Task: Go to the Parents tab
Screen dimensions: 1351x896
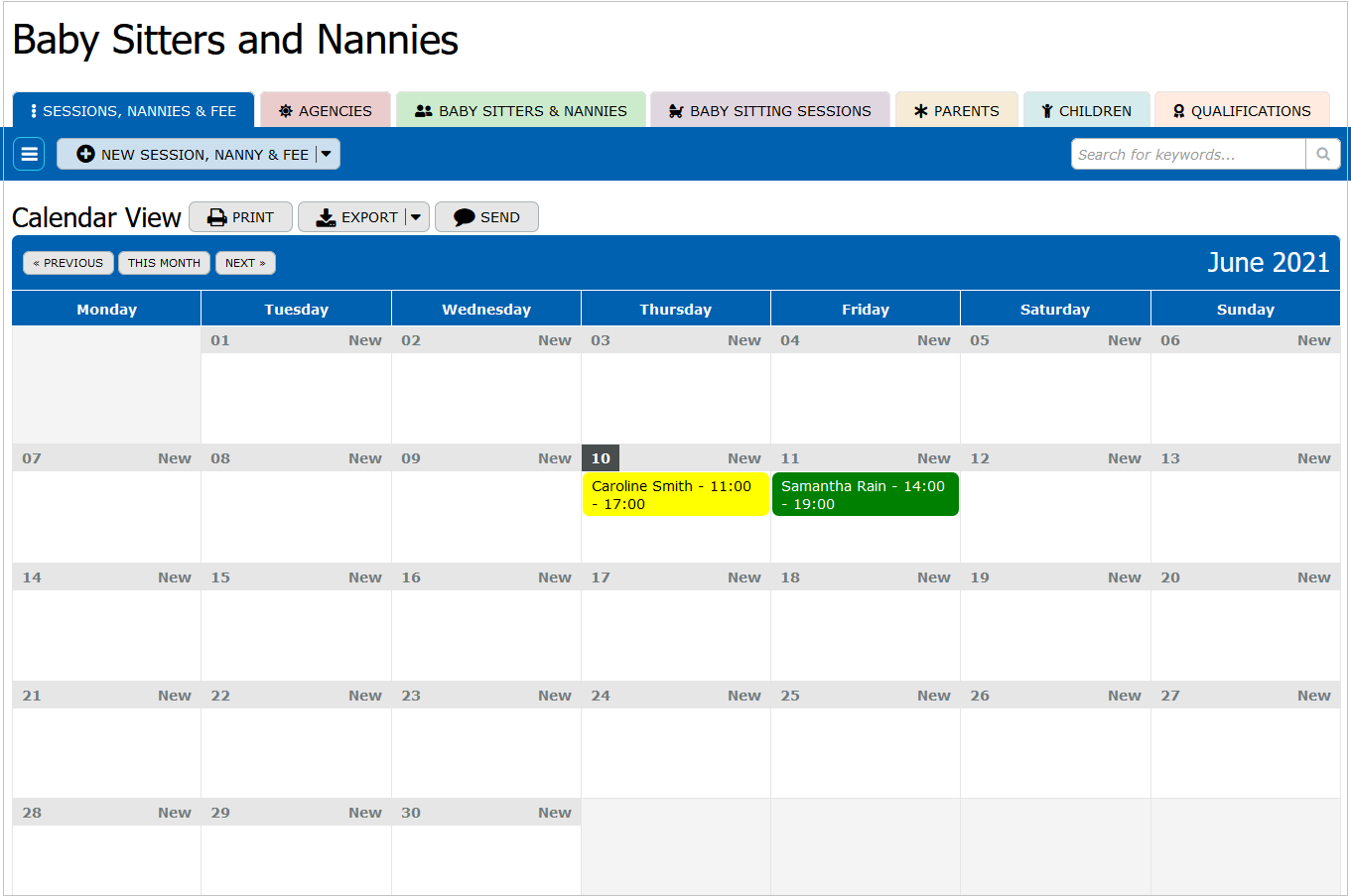Action: (956, 111)
